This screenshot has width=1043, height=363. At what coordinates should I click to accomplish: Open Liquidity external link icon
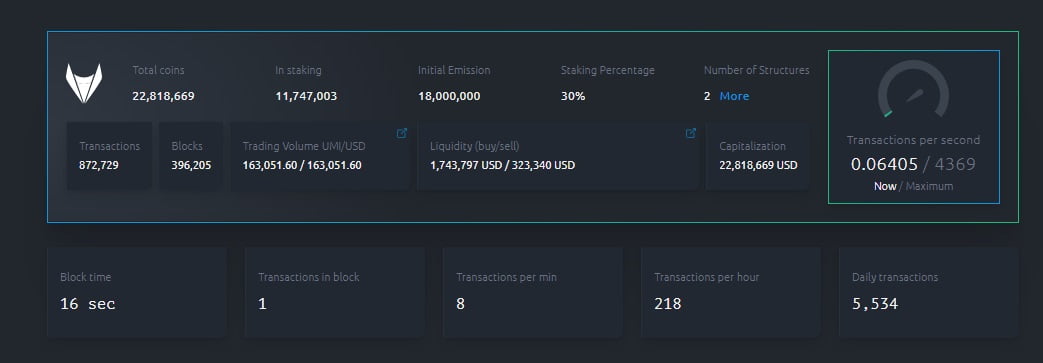coord(690,133)
